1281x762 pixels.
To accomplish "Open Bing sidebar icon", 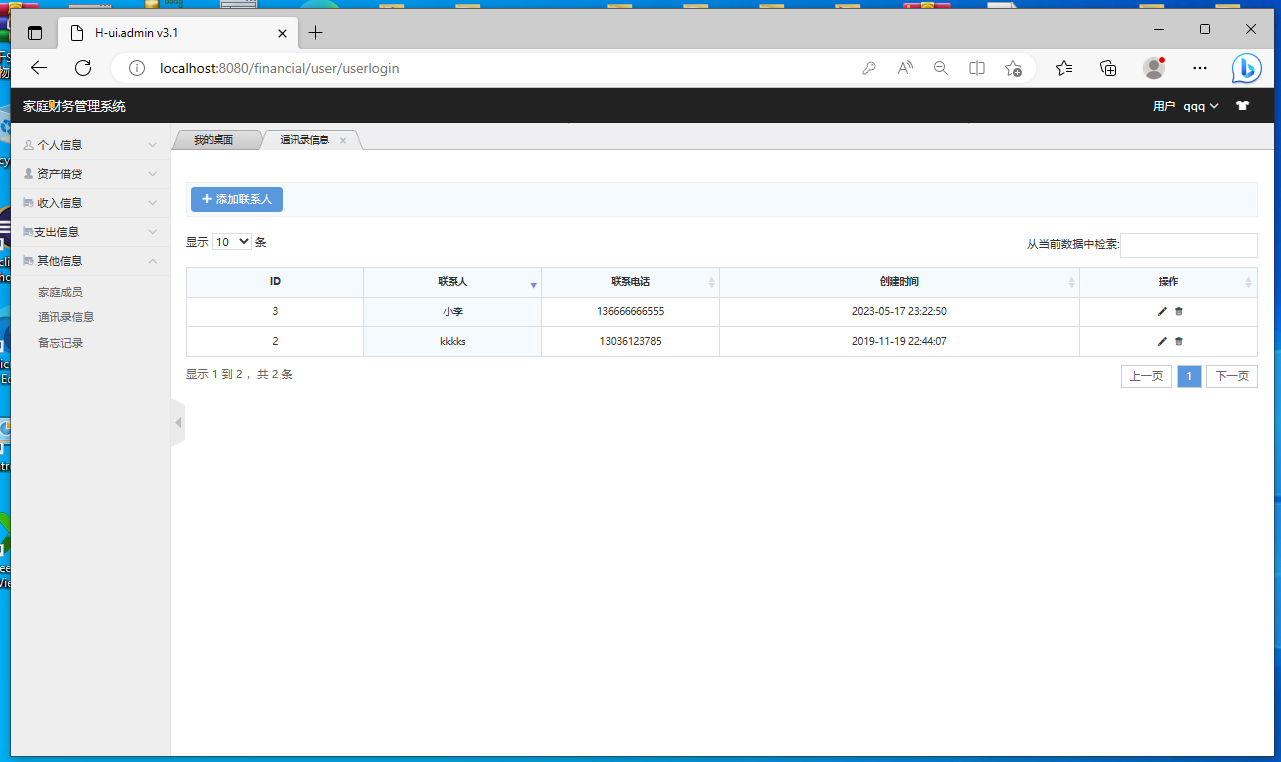I will [x=1246, y=68].
